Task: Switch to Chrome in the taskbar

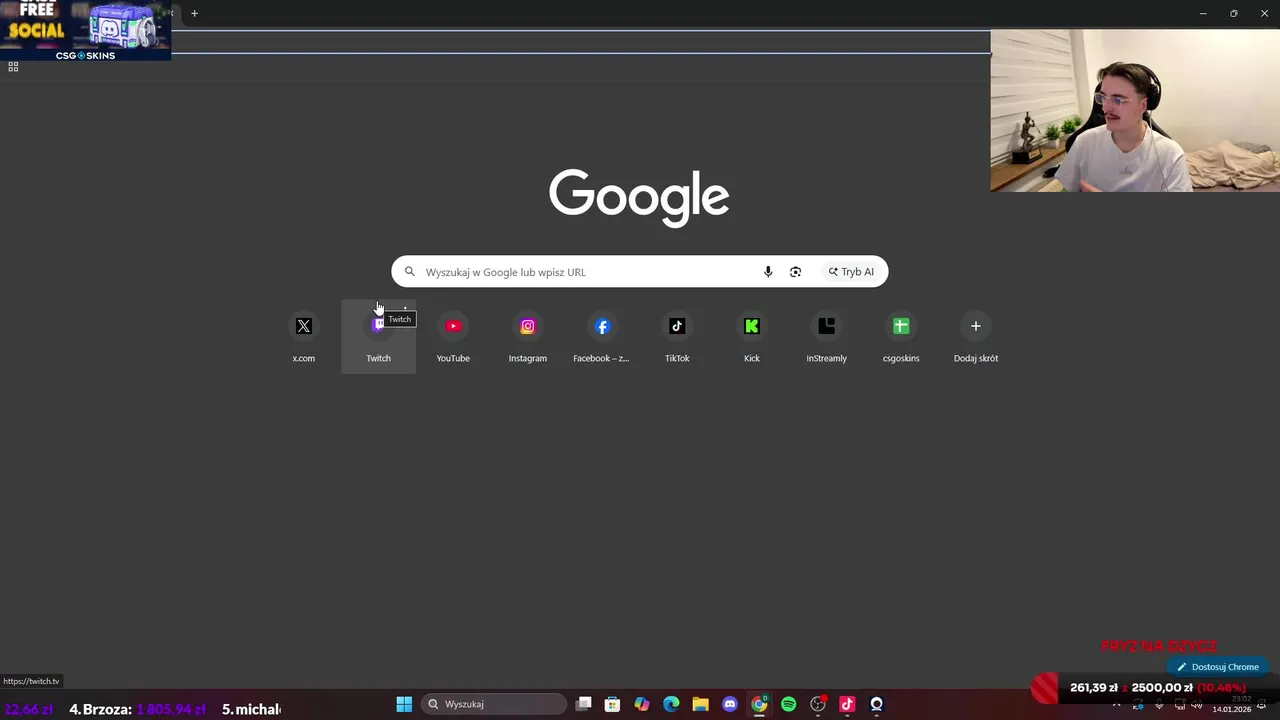Action: (759, 704)
